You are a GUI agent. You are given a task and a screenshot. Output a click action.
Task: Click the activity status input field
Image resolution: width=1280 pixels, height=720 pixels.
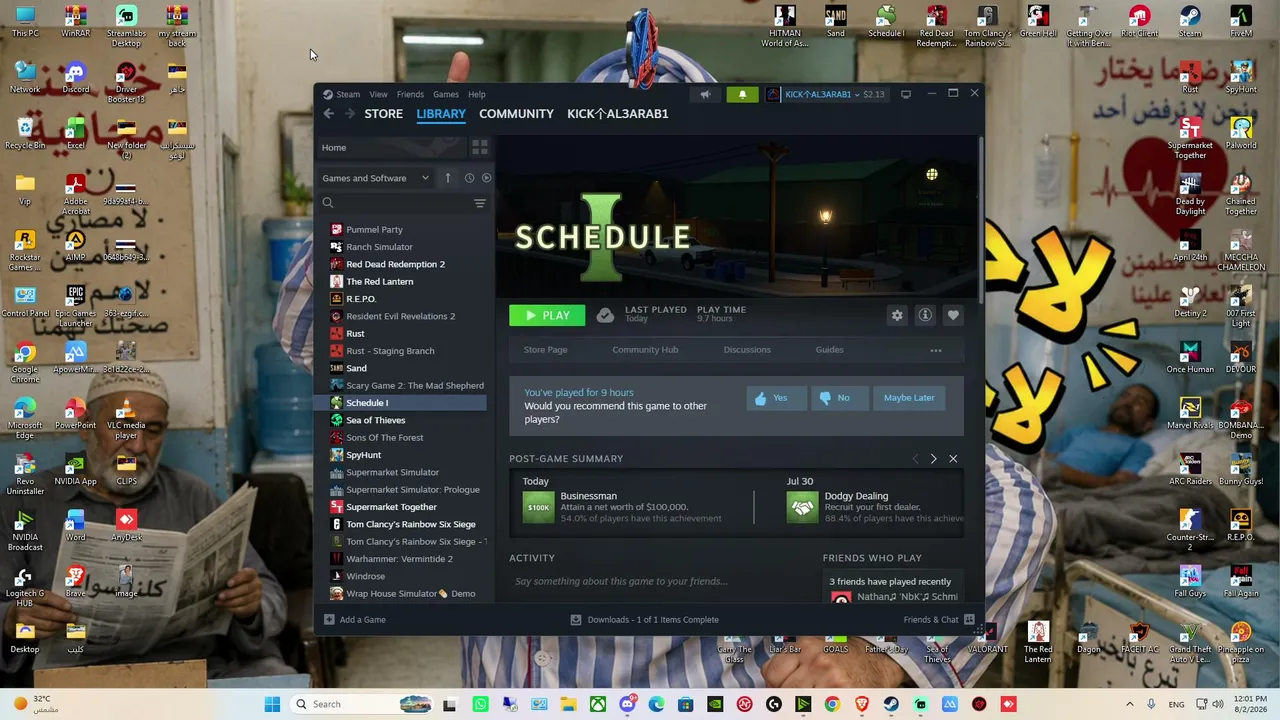[660, 582]
